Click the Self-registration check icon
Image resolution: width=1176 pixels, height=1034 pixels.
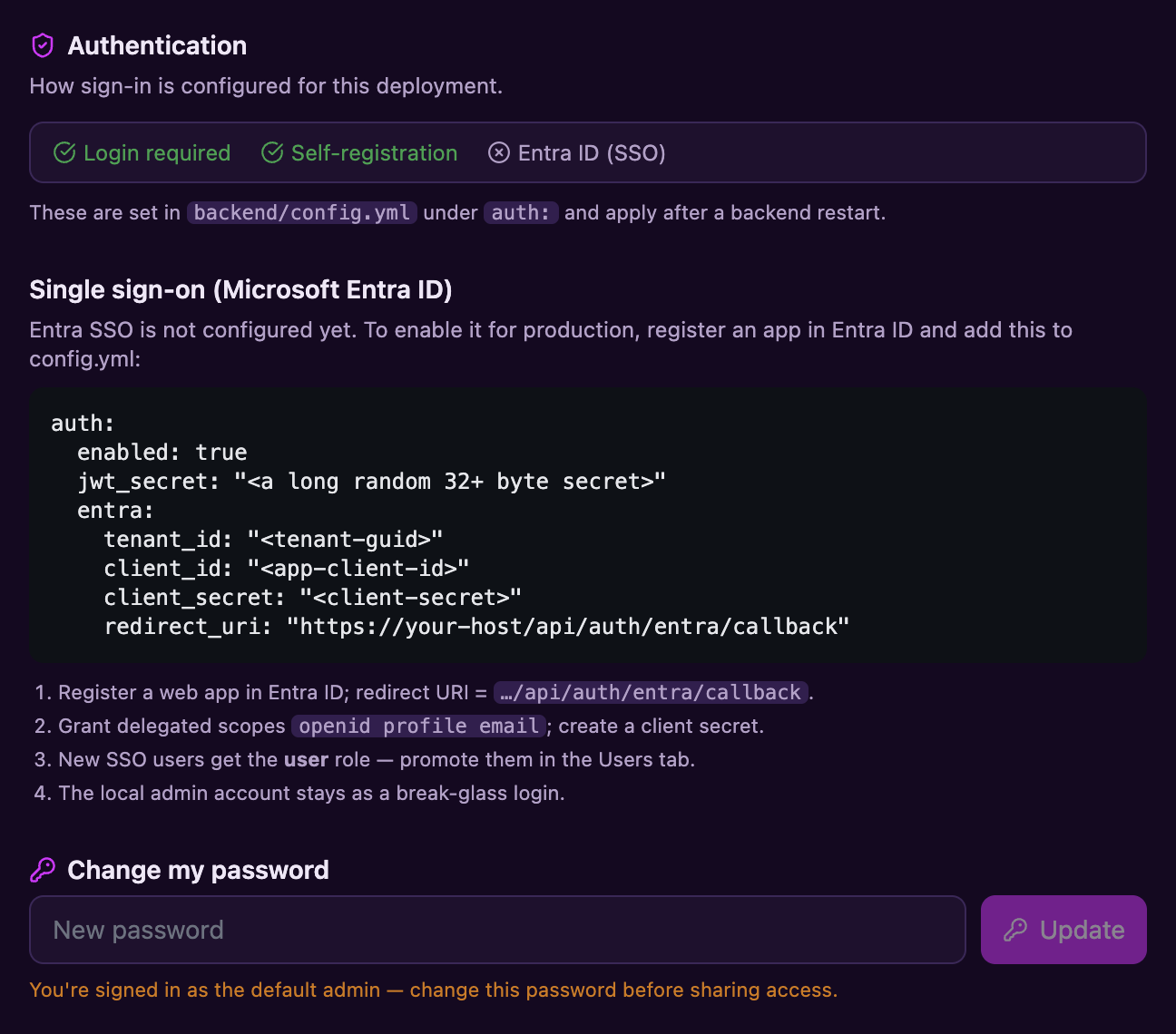(x=272, y=152)
